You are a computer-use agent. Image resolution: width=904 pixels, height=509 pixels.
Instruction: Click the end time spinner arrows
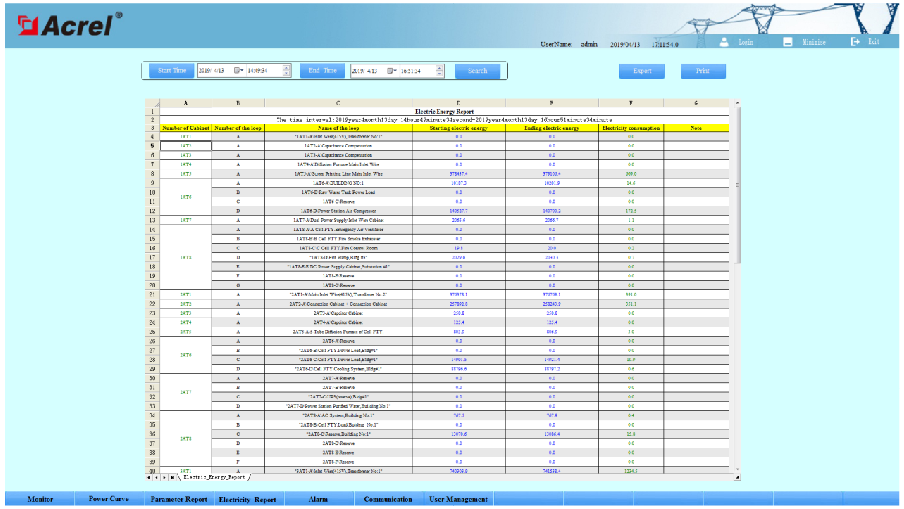tap(440, 71)
